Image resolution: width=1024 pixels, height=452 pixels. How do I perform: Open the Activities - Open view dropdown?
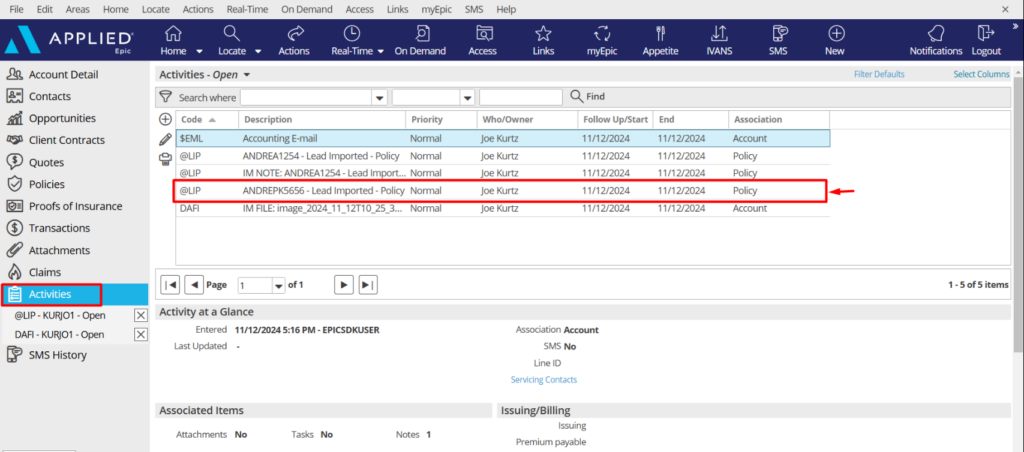point(247,74)
